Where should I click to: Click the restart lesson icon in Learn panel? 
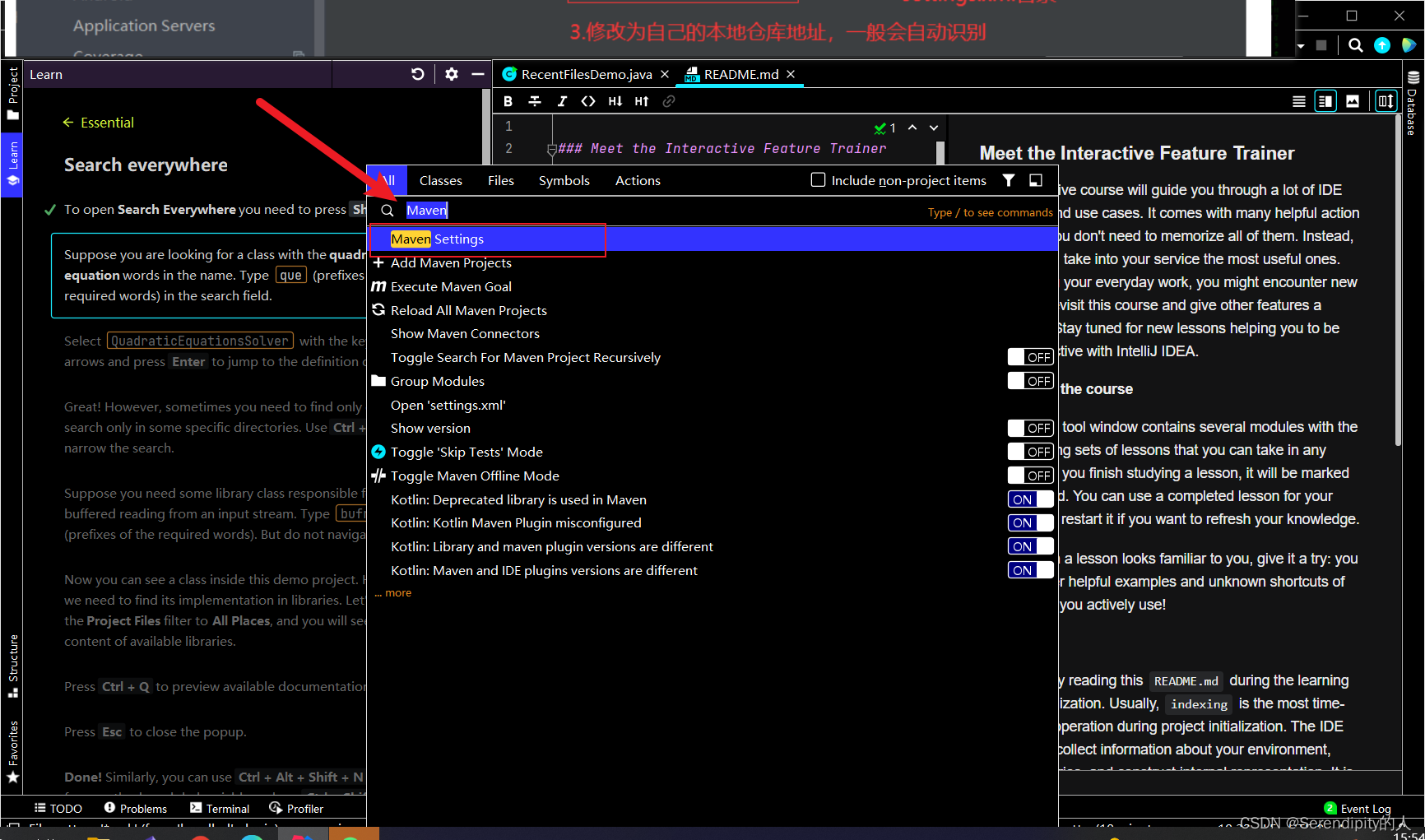[x=418, y=74]
